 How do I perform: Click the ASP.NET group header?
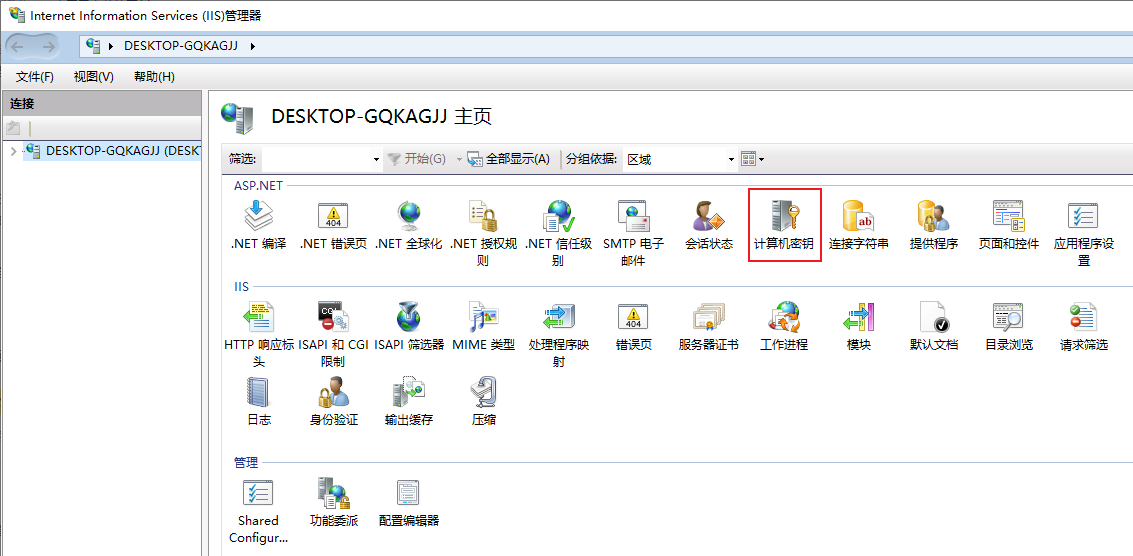tap(259, 185)
